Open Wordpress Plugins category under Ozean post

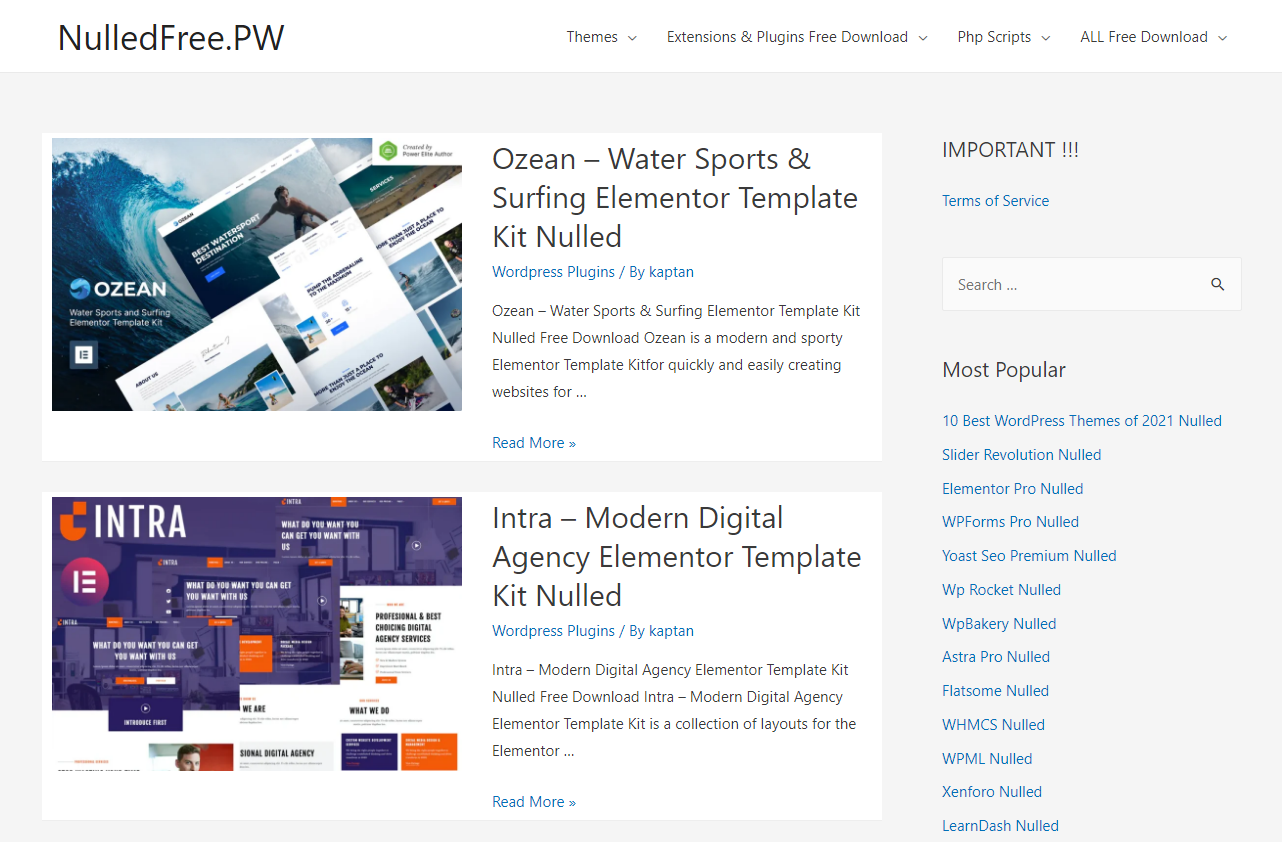click(x=553, y=272)
